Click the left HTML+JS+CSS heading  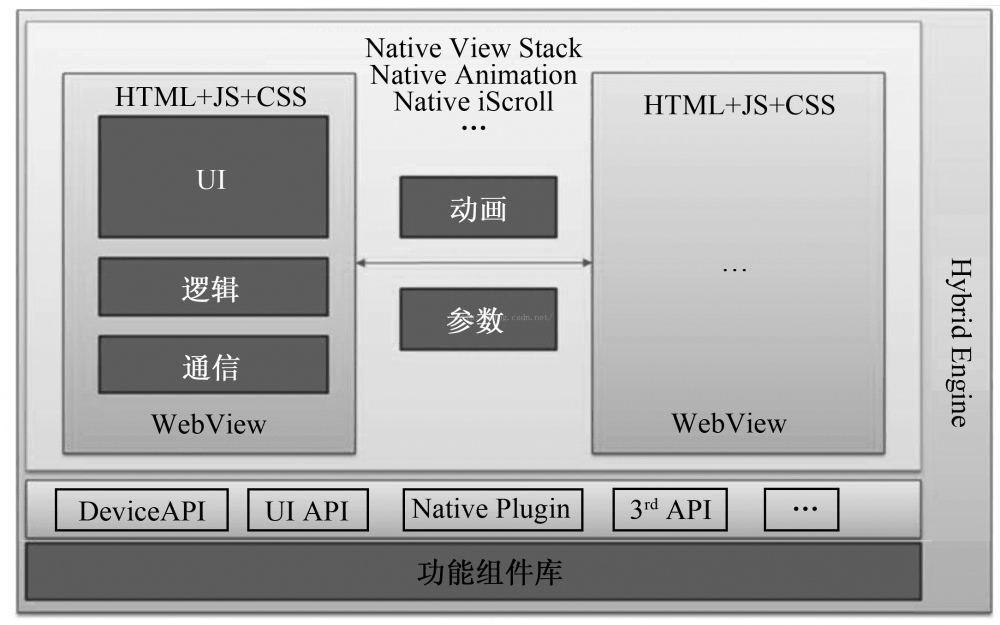[x=211, y=97]
